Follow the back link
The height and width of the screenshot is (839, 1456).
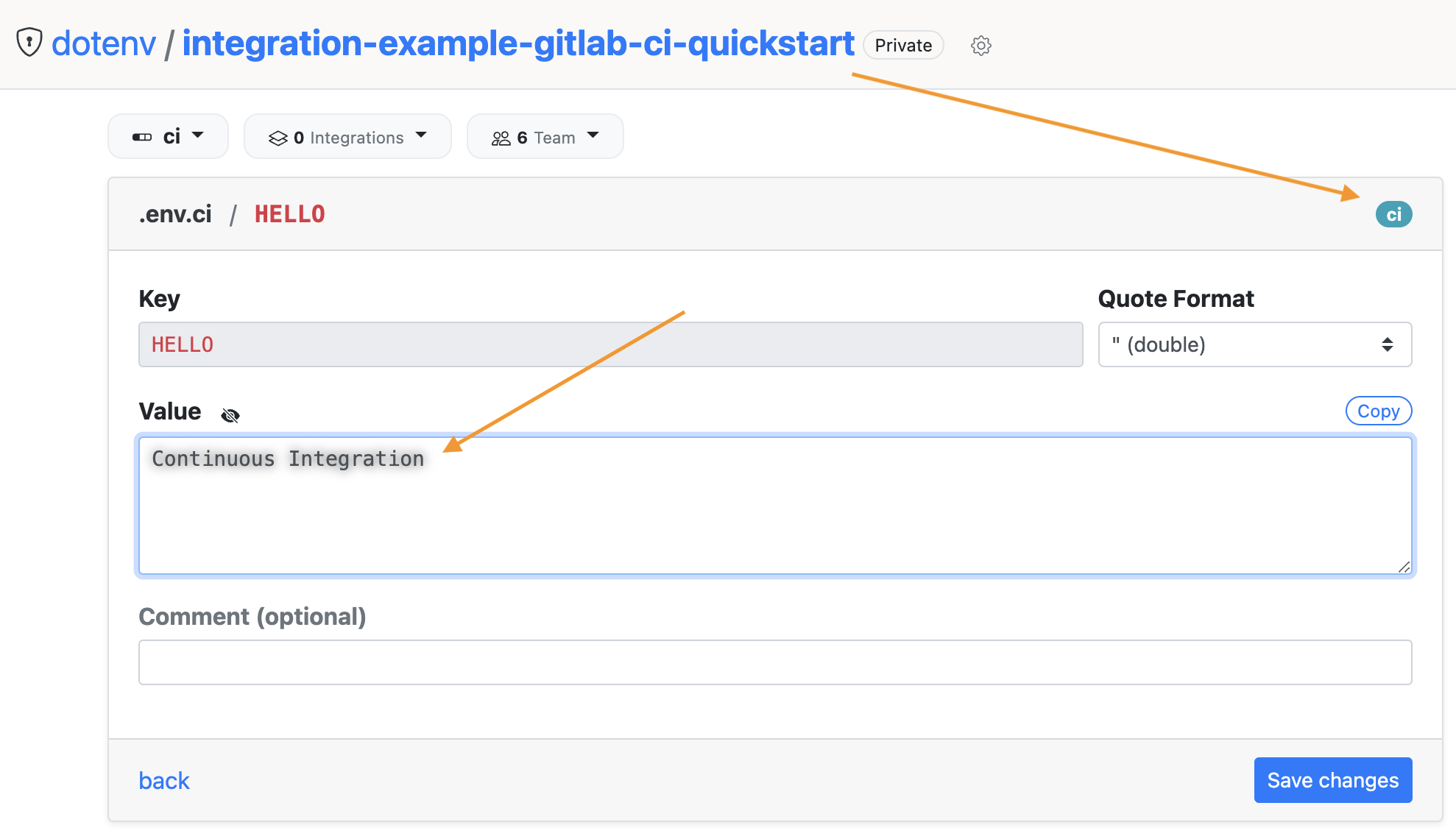tap(164, 780)
